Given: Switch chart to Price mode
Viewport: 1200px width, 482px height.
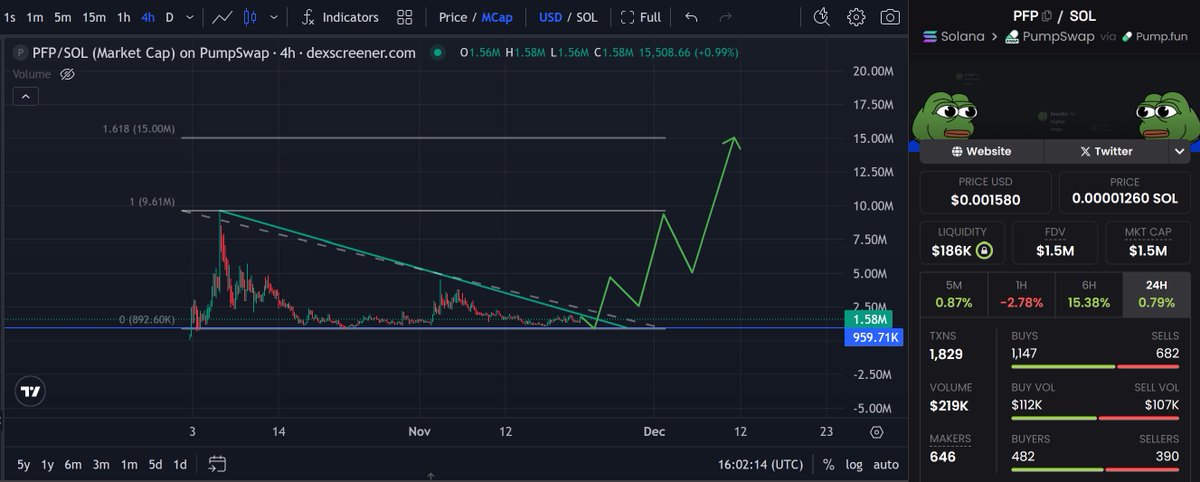Looking at the screenshot, I should coord(453,17).
